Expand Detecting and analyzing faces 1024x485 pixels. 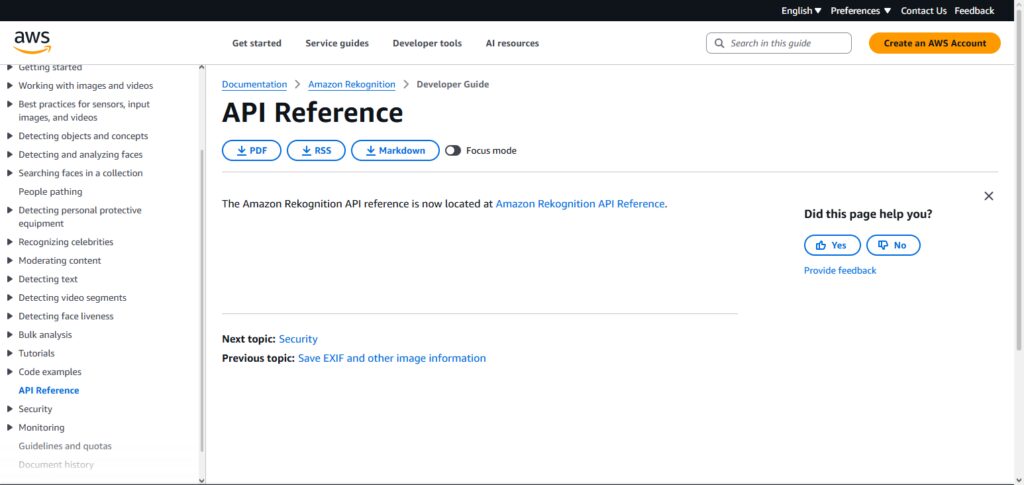[10, 155]
